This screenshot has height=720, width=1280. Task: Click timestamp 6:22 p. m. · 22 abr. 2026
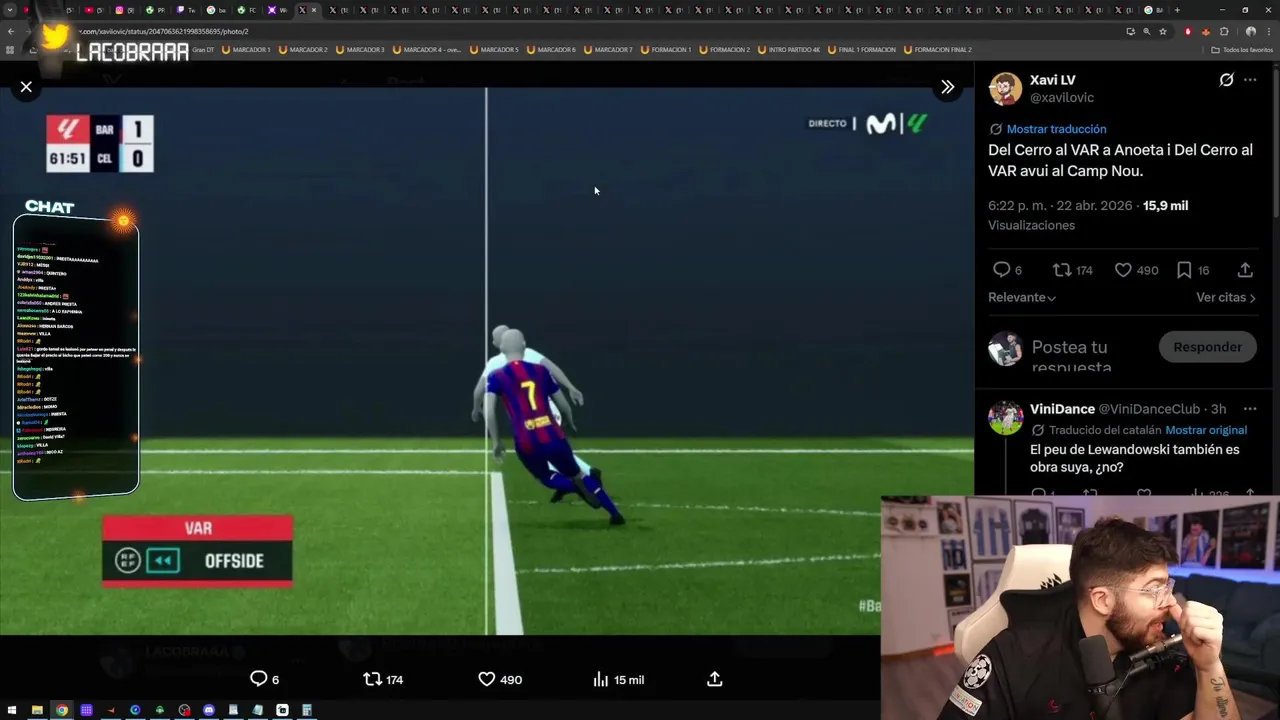(x=1060, y=205)
